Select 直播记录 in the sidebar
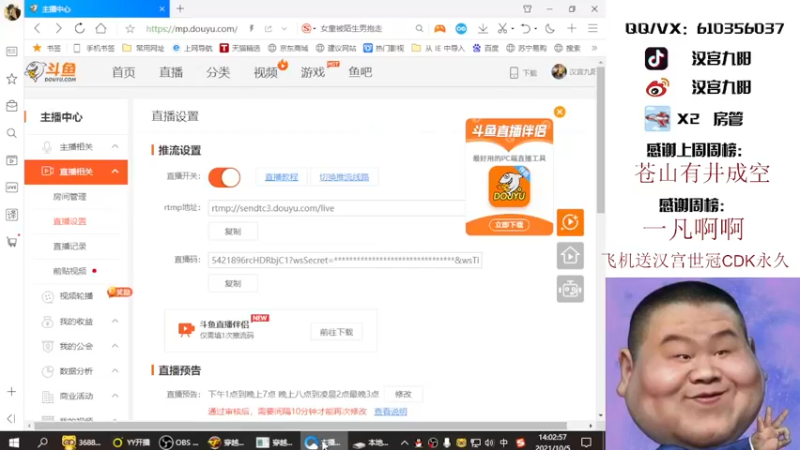The width and height of the screenshot is (800, 450). pyautogui.click(x=70, y=246)
